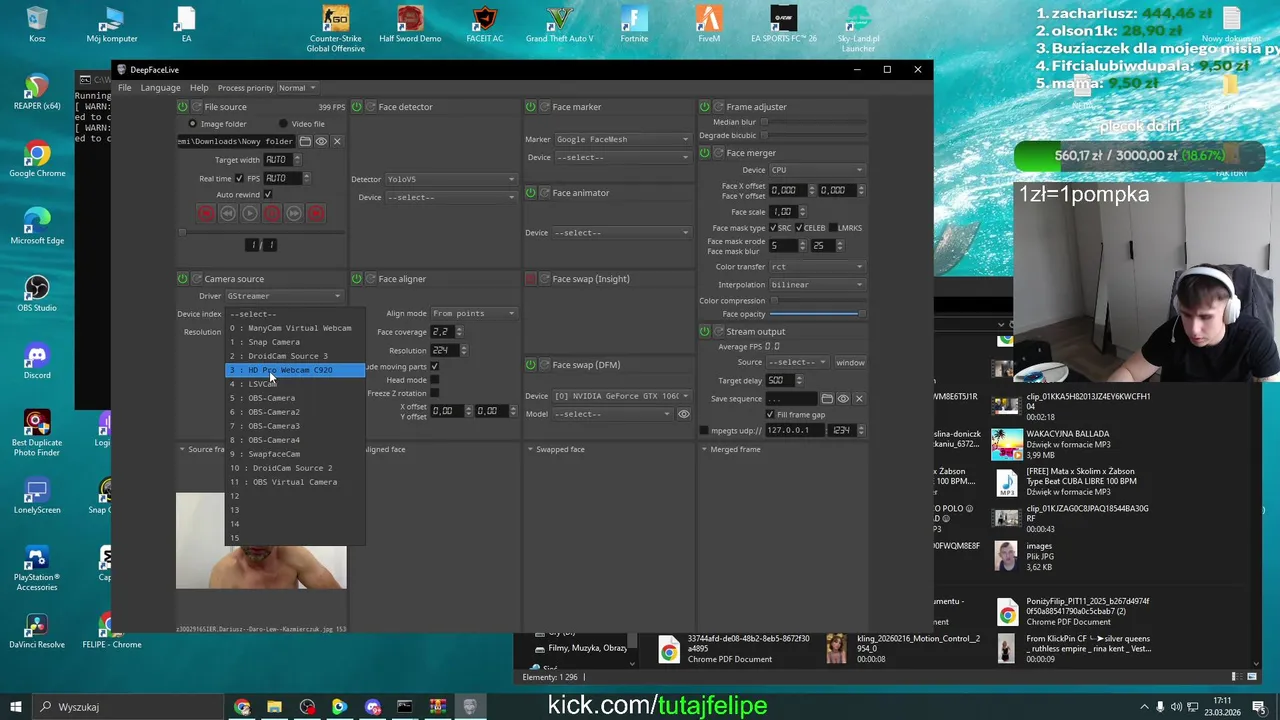This screenshot has height=720, width=1280.
Task: Enable the Head mode checkbox
Action: pos(434,380)
